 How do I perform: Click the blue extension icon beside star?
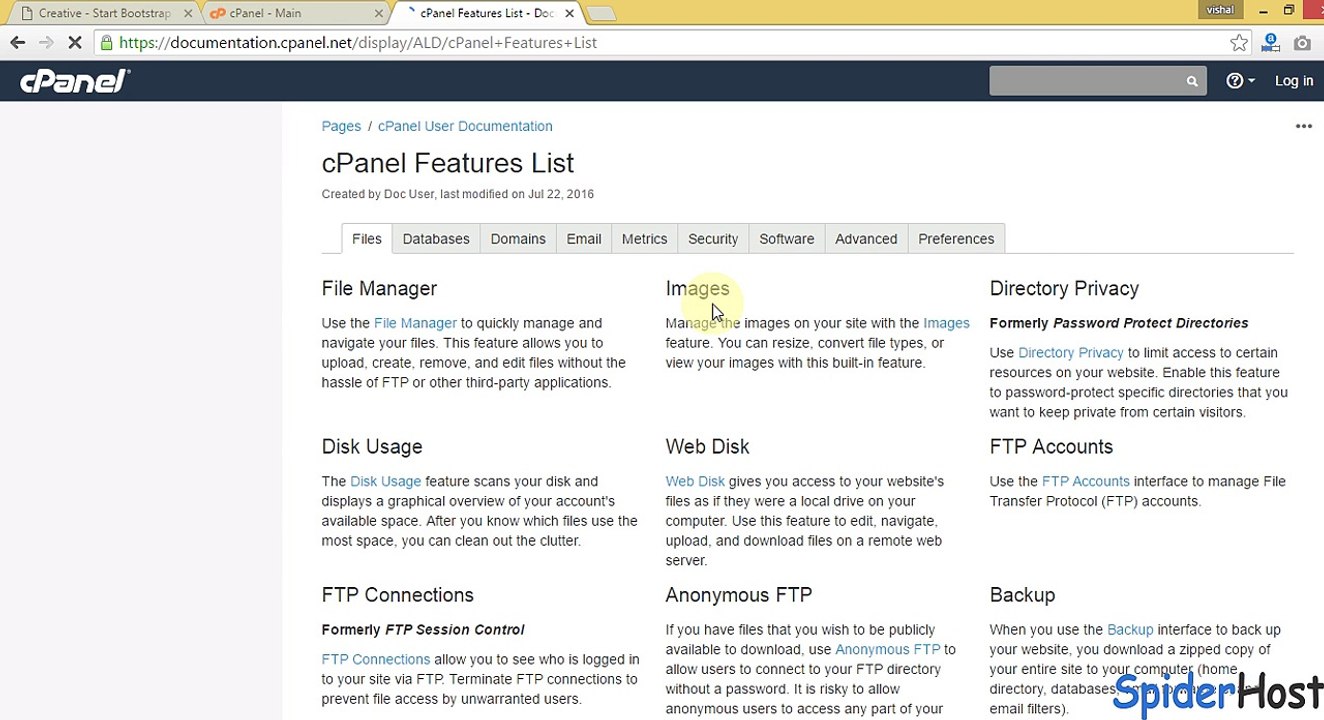click(x=1270, y=43)
